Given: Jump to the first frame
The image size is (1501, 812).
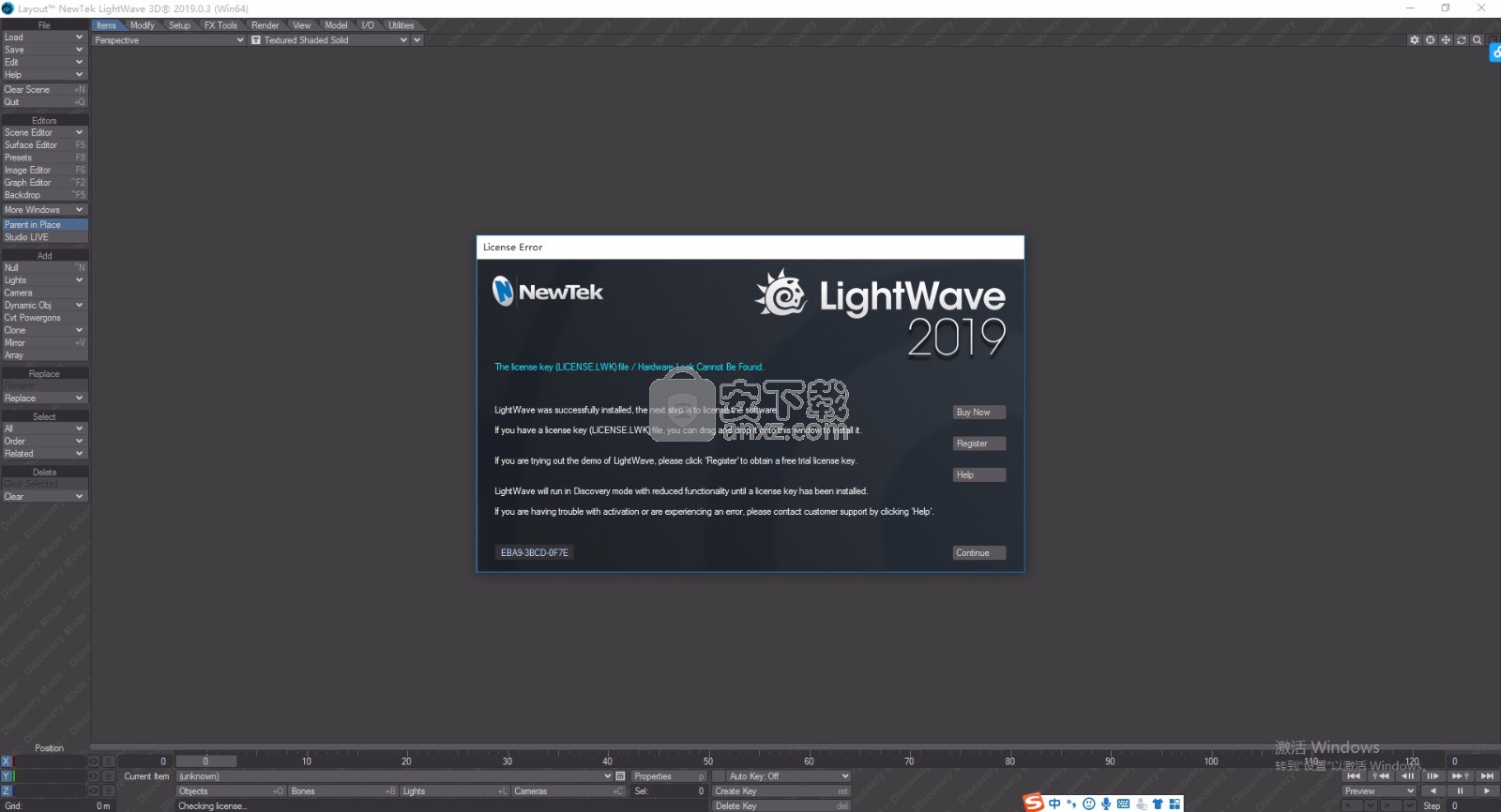Looking at the screenshot, I should 1353,776.
